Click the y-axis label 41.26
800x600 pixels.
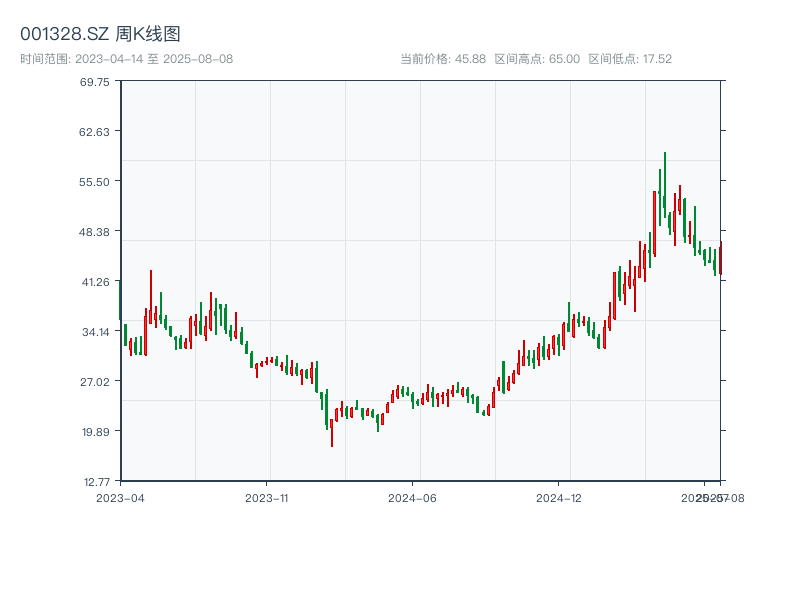coord(95,282)
